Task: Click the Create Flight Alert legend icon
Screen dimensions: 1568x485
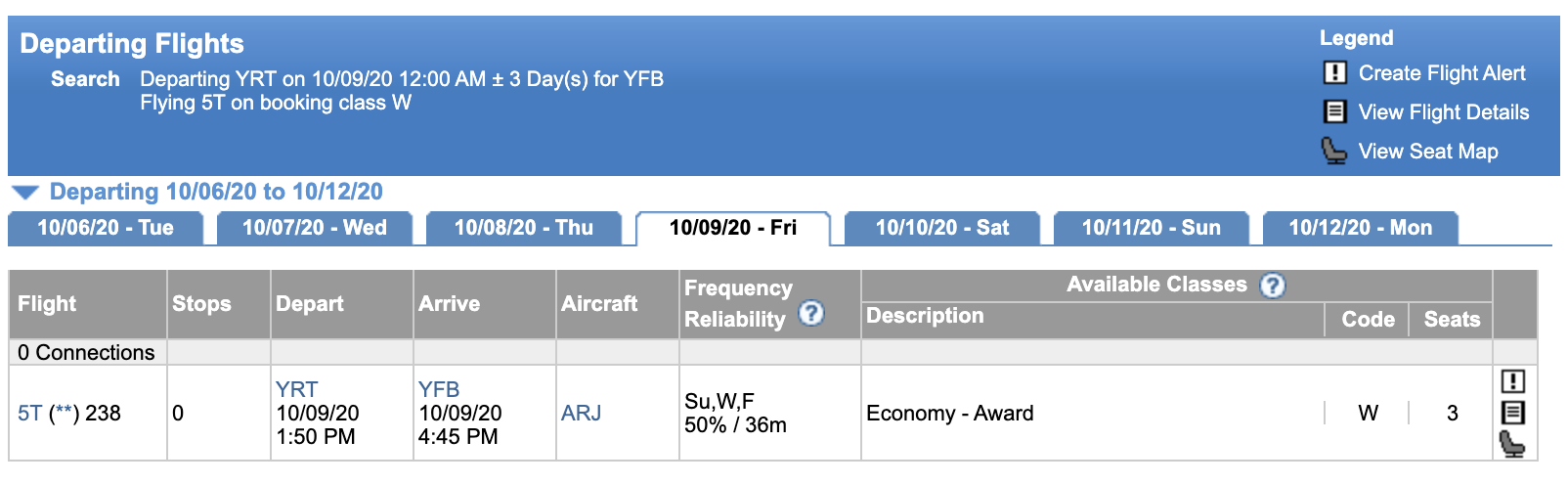Action: click(x=1334, y=72)
